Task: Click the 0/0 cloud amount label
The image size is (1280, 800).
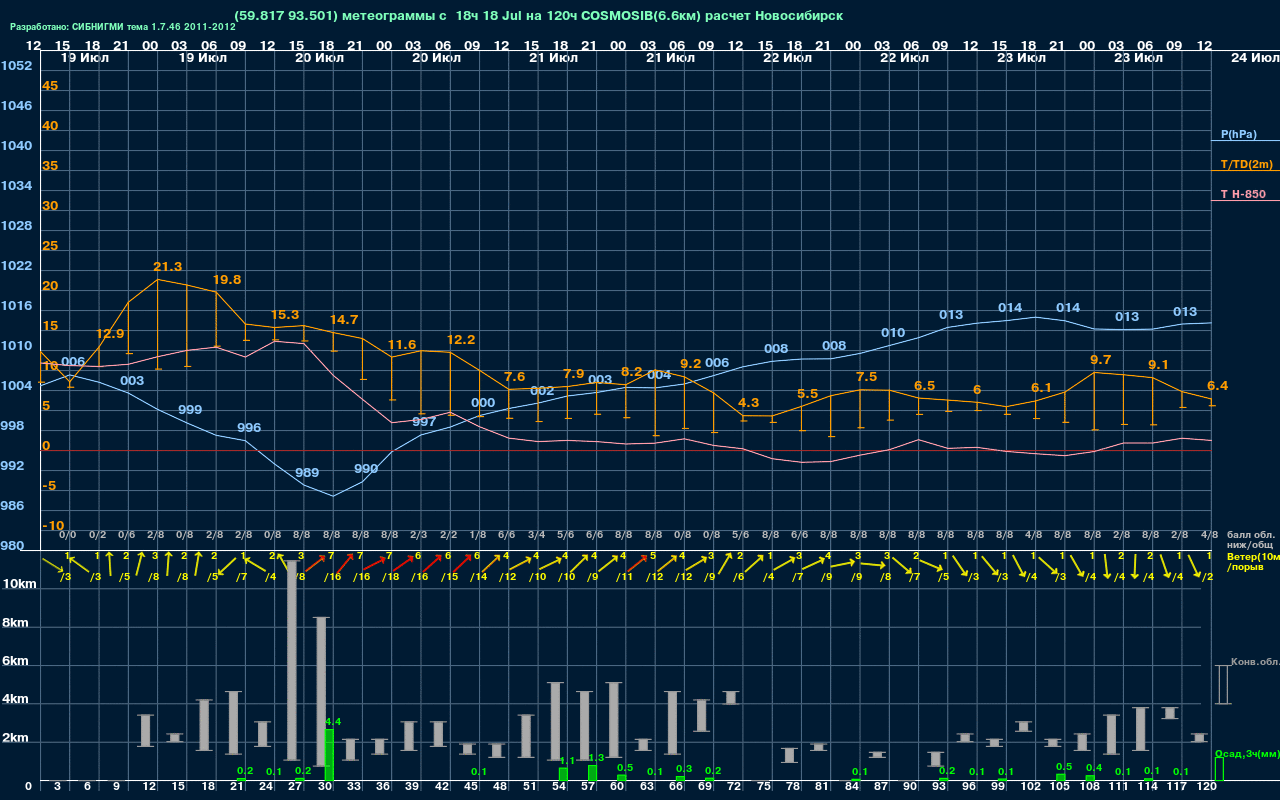Action: click(69, 535)
